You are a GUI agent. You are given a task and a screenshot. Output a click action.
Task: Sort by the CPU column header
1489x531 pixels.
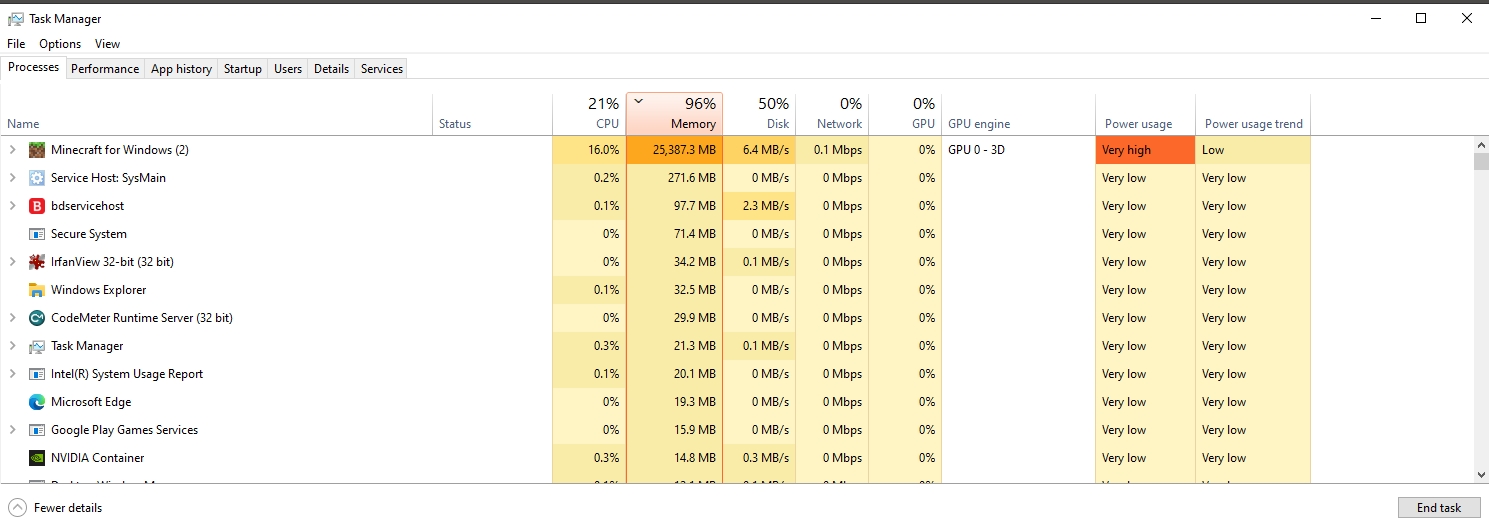(x=589, y=114)
